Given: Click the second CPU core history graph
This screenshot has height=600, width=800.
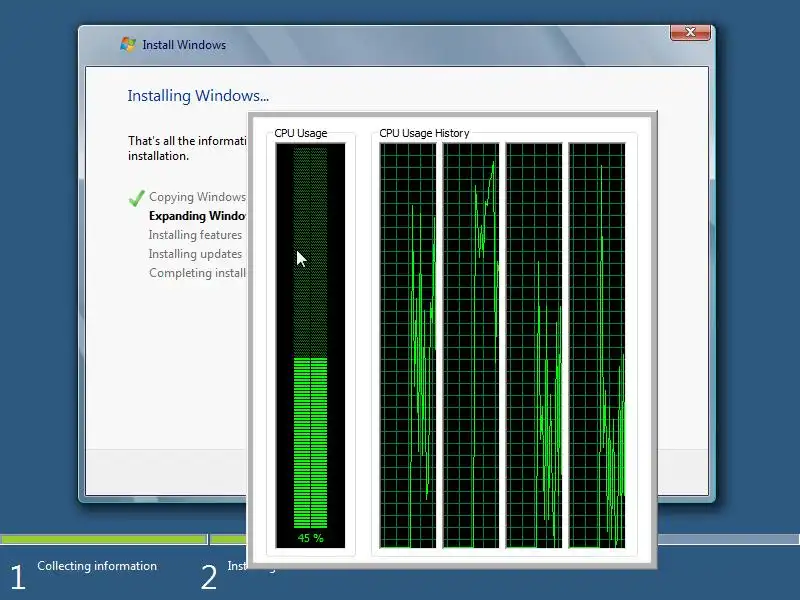Looking at the screenshot, I should tap(471, 345).
